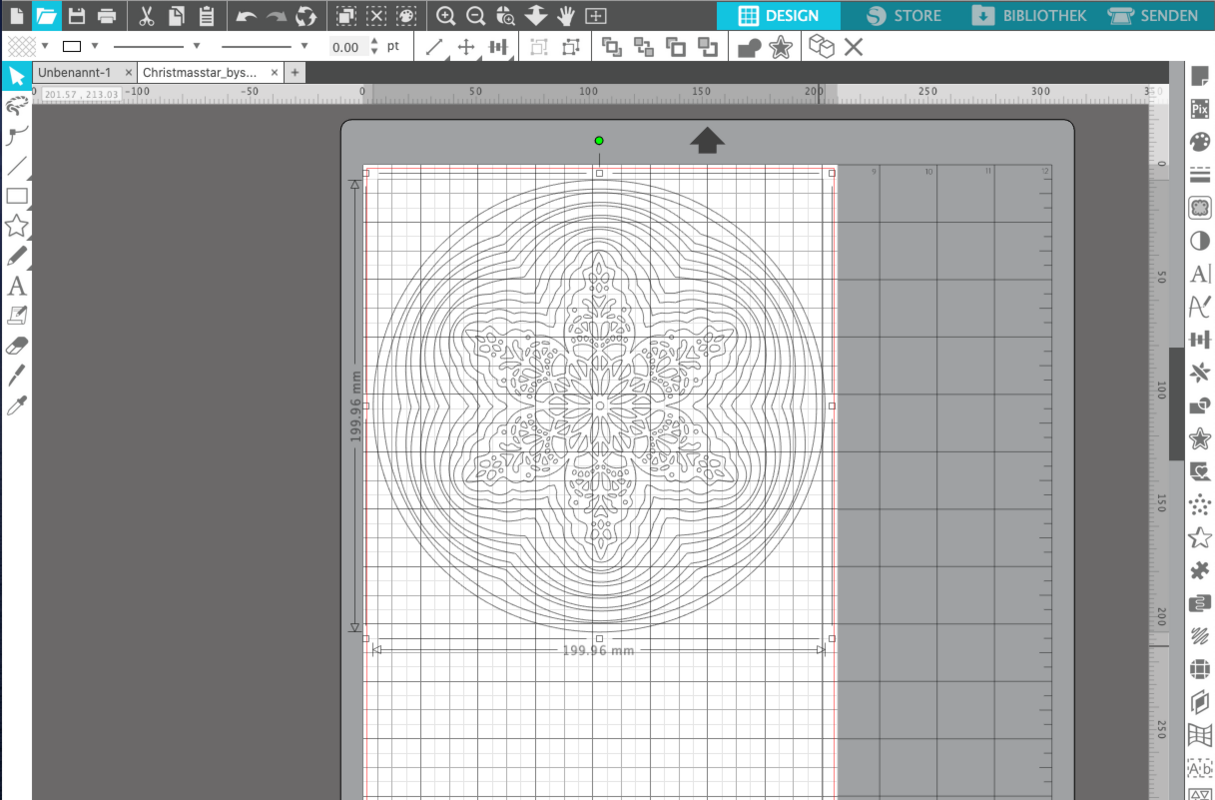1215x800 pixels.
Task: Switch to the Unbenannt-1 document tab
Action: [74, 73]
